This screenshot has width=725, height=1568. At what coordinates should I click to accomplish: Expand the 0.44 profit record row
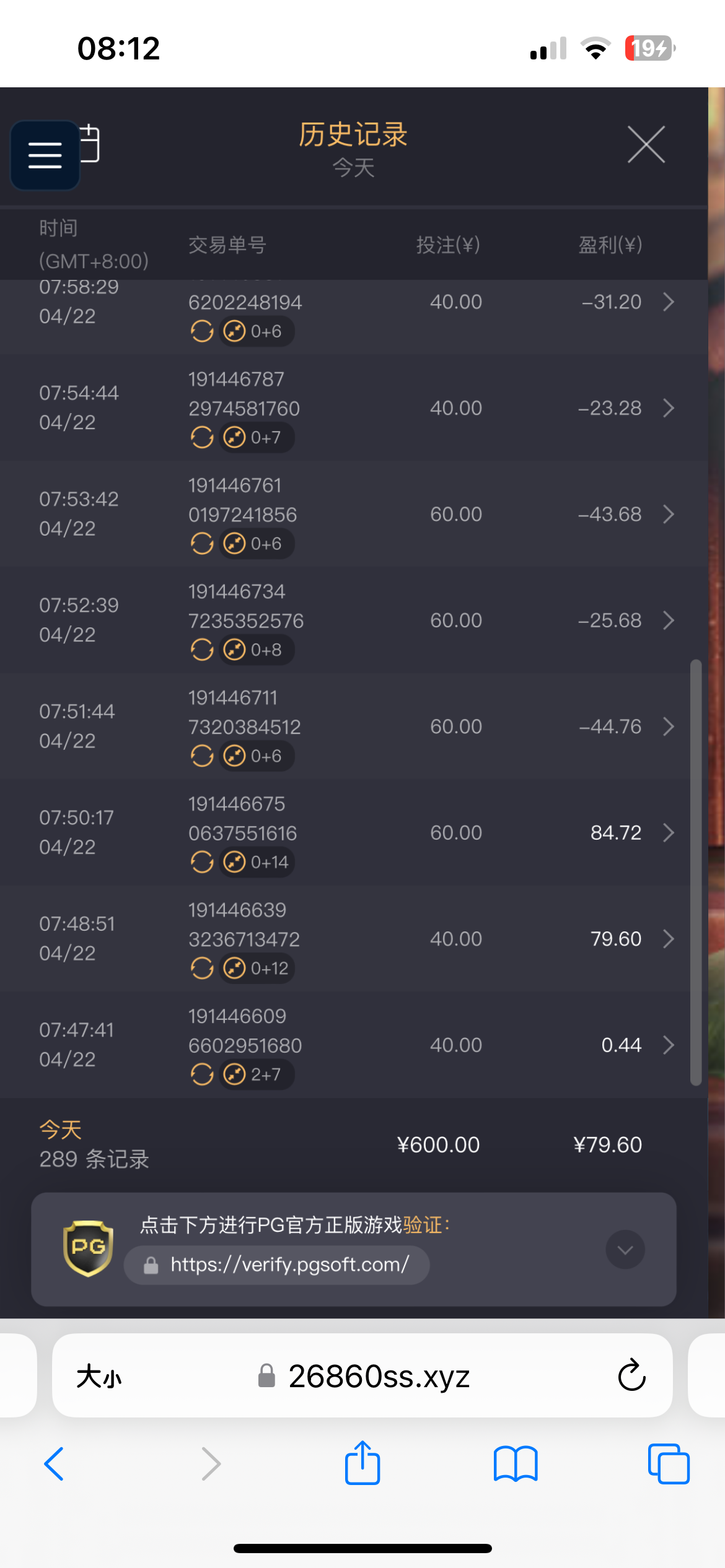pos(668,1045)
